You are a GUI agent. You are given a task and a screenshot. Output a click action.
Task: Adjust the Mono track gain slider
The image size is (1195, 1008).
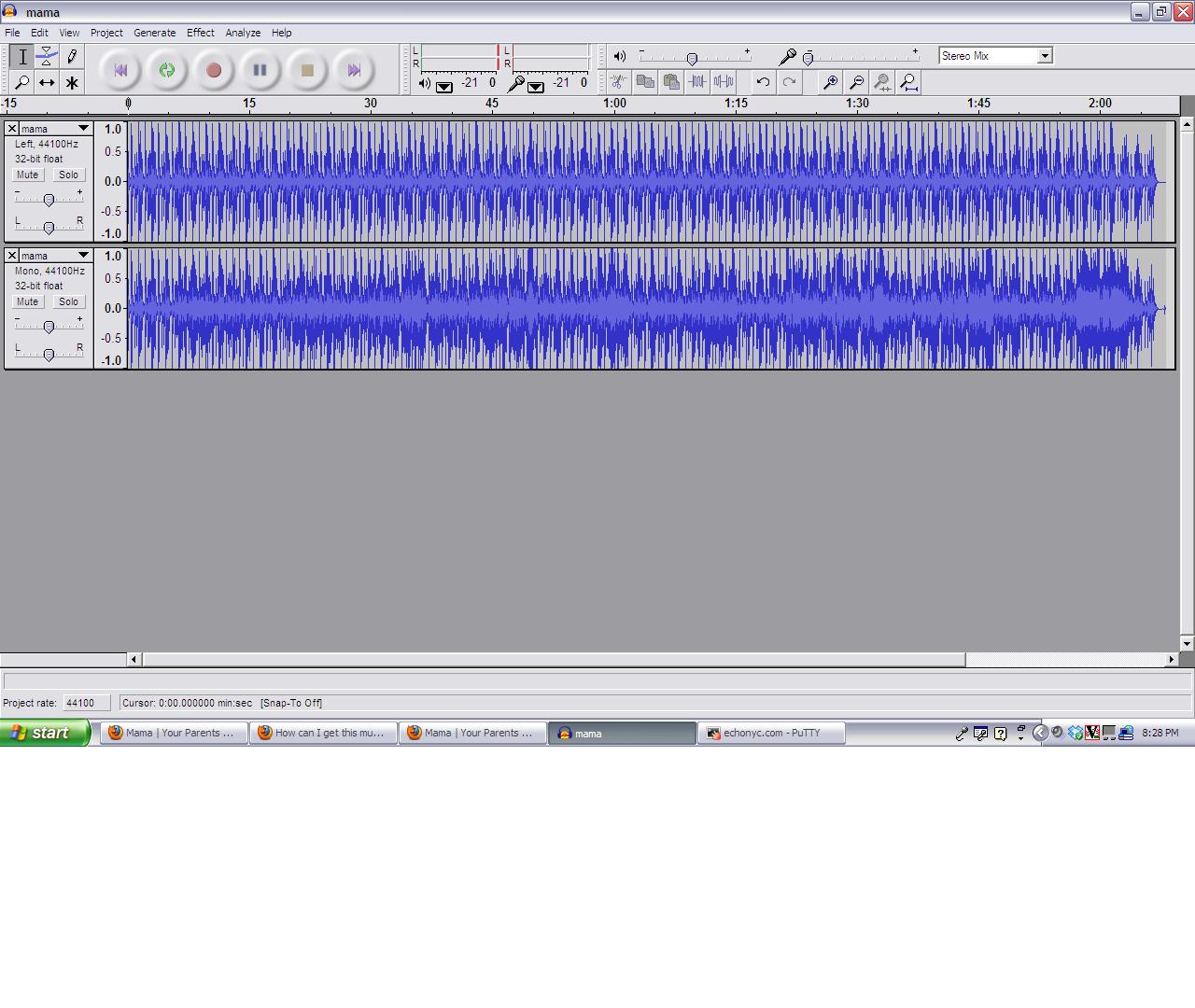49,326
